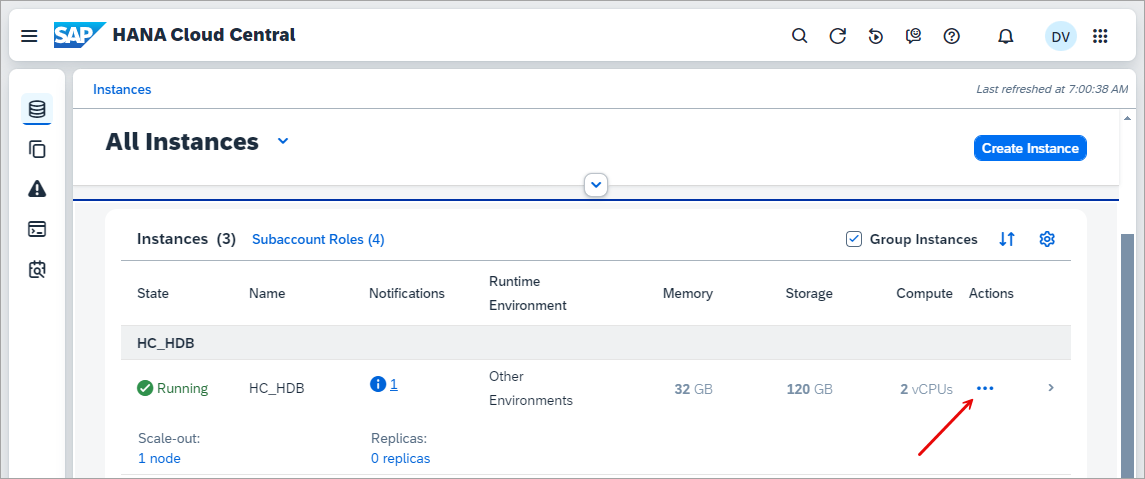Open table settings gear icon
This screenshot has width=1145, height=479.
[x=1047, y=239]
